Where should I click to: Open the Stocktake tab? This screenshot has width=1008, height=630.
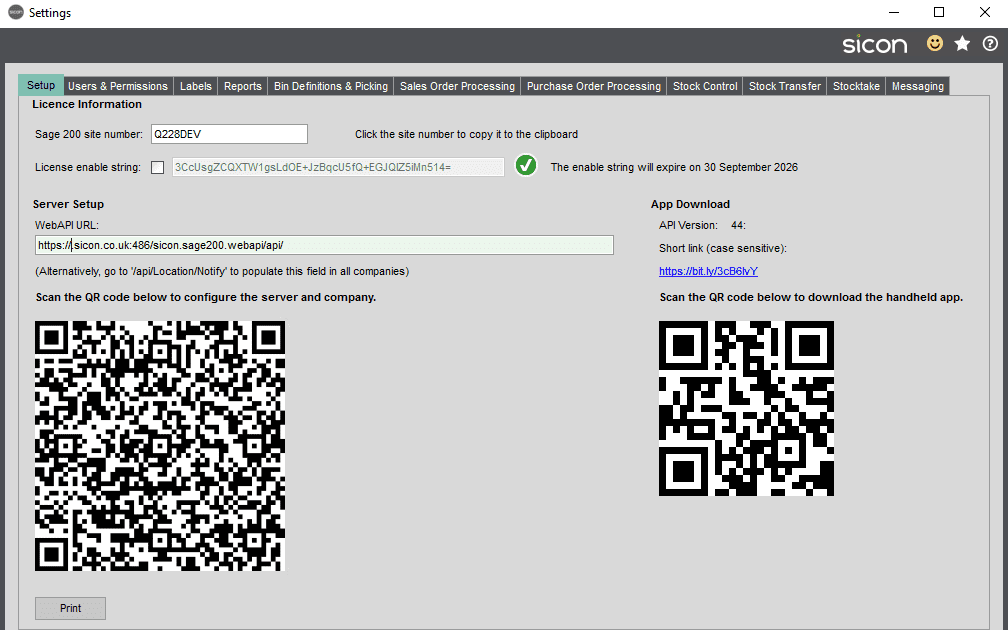(x=856, y=86)
